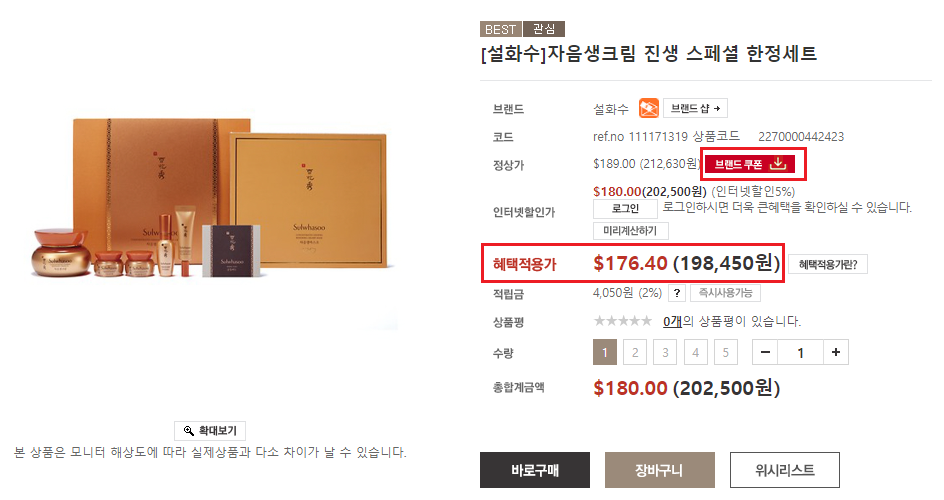Screen dimensions: 944x500
Task: Select quantity 1 option
Action: (x=605, y=353)
